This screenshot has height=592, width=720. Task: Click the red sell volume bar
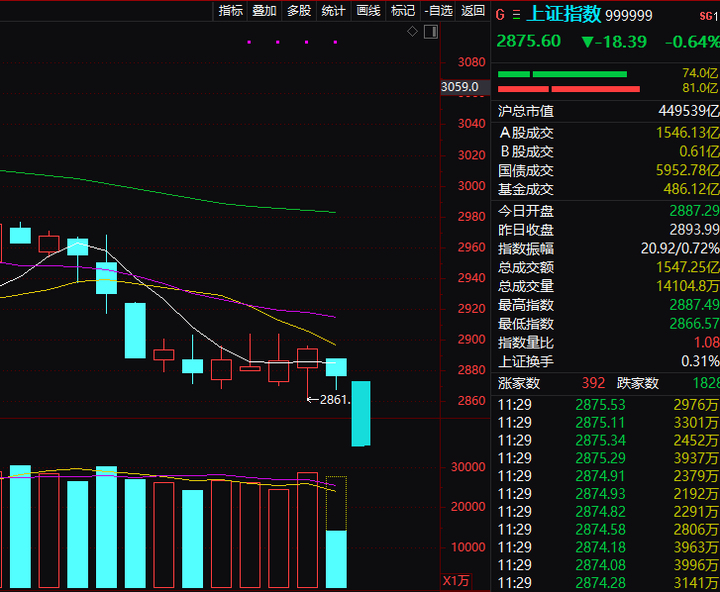[x=568, y=89]
